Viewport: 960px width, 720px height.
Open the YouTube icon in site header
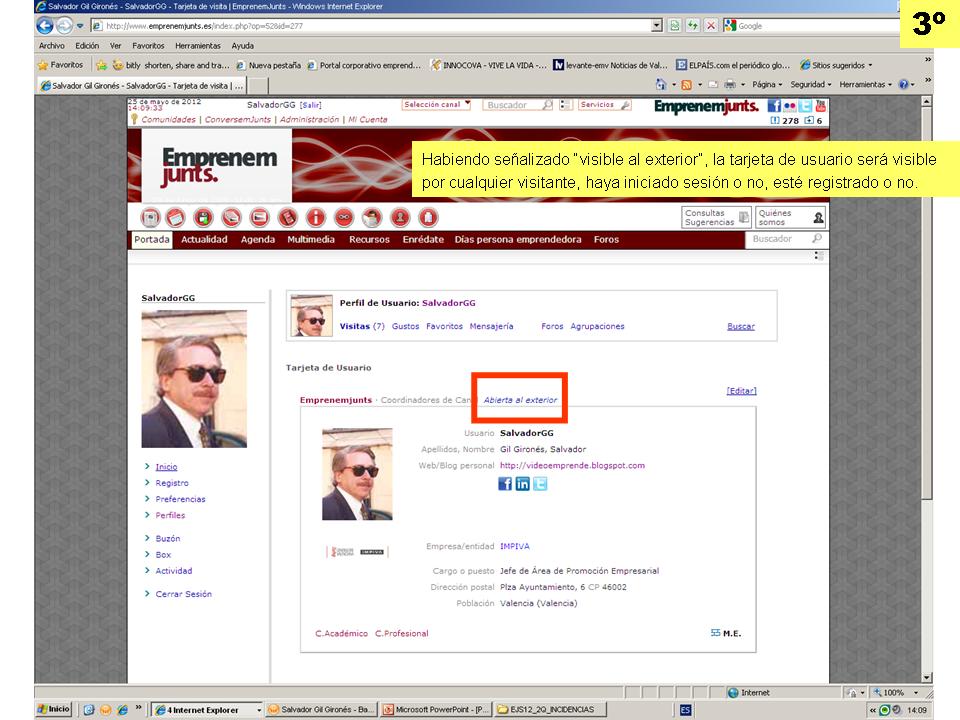[x=821, y=105]
